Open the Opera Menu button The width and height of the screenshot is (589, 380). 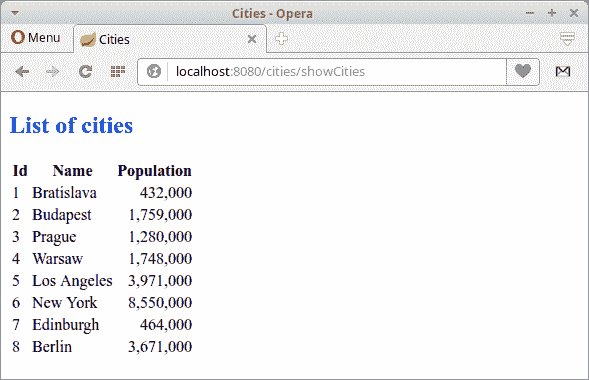(x=36, y=38)
